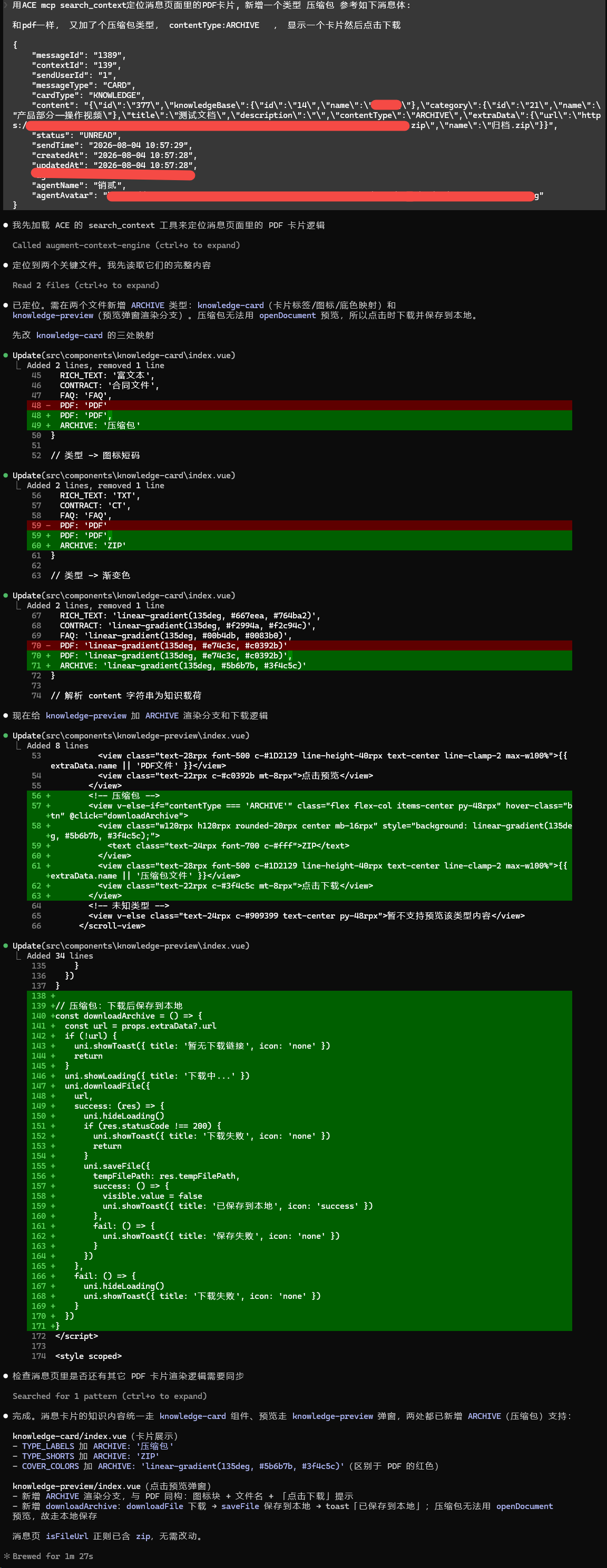Click the text 'contentType:ARCHIVE' in the prompt

click(214, 25)
